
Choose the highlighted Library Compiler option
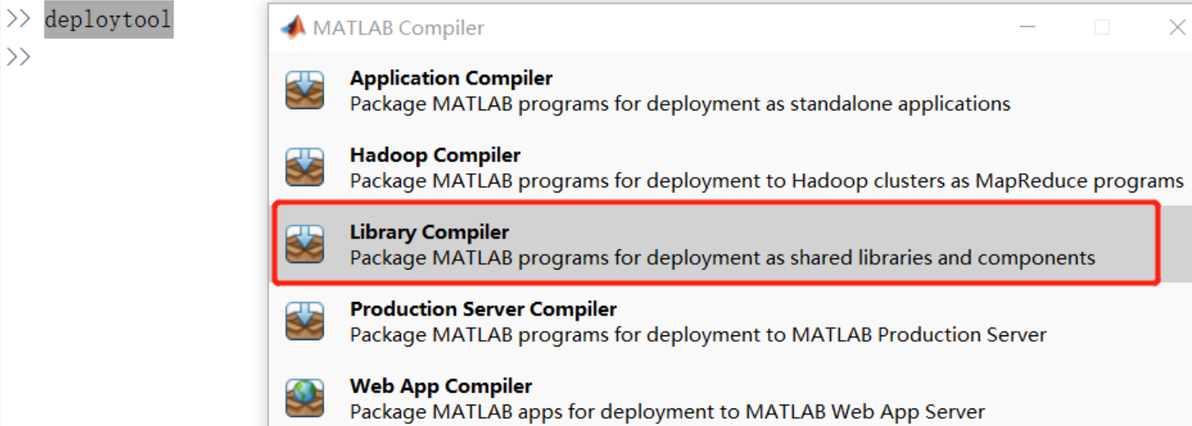[429, 232]
